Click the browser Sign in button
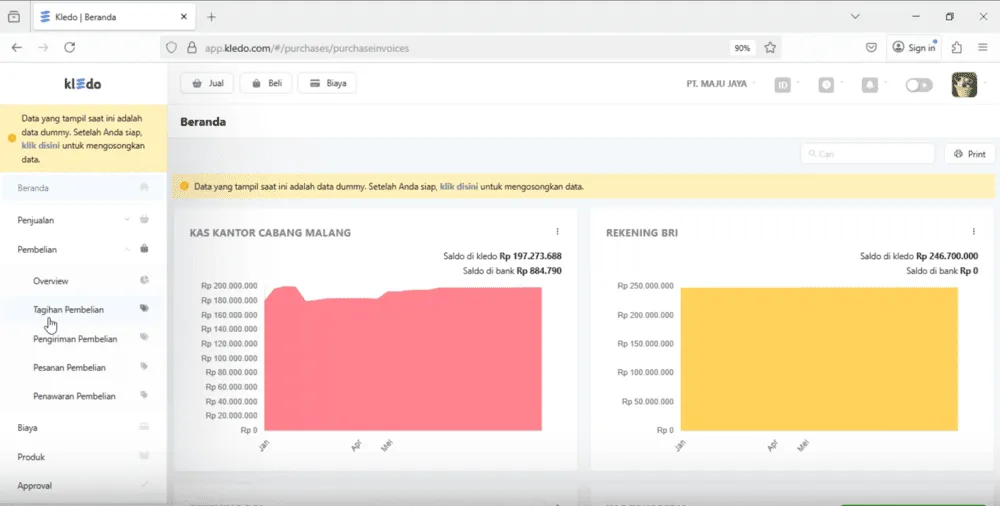Viewport: 1000px width, 506px height. pyautogui.click(x=914, y=47)
